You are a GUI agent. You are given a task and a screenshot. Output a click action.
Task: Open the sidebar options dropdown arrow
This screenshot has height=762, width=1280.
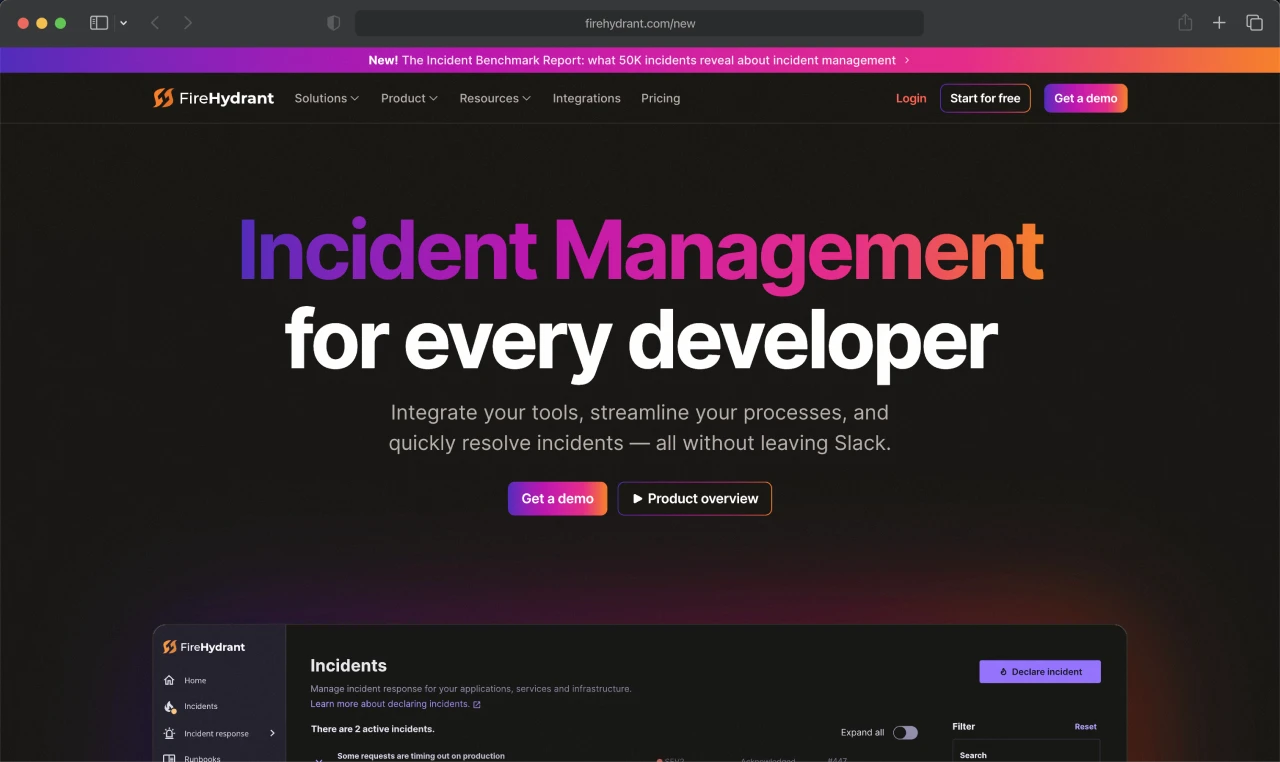tap(123, 23)
